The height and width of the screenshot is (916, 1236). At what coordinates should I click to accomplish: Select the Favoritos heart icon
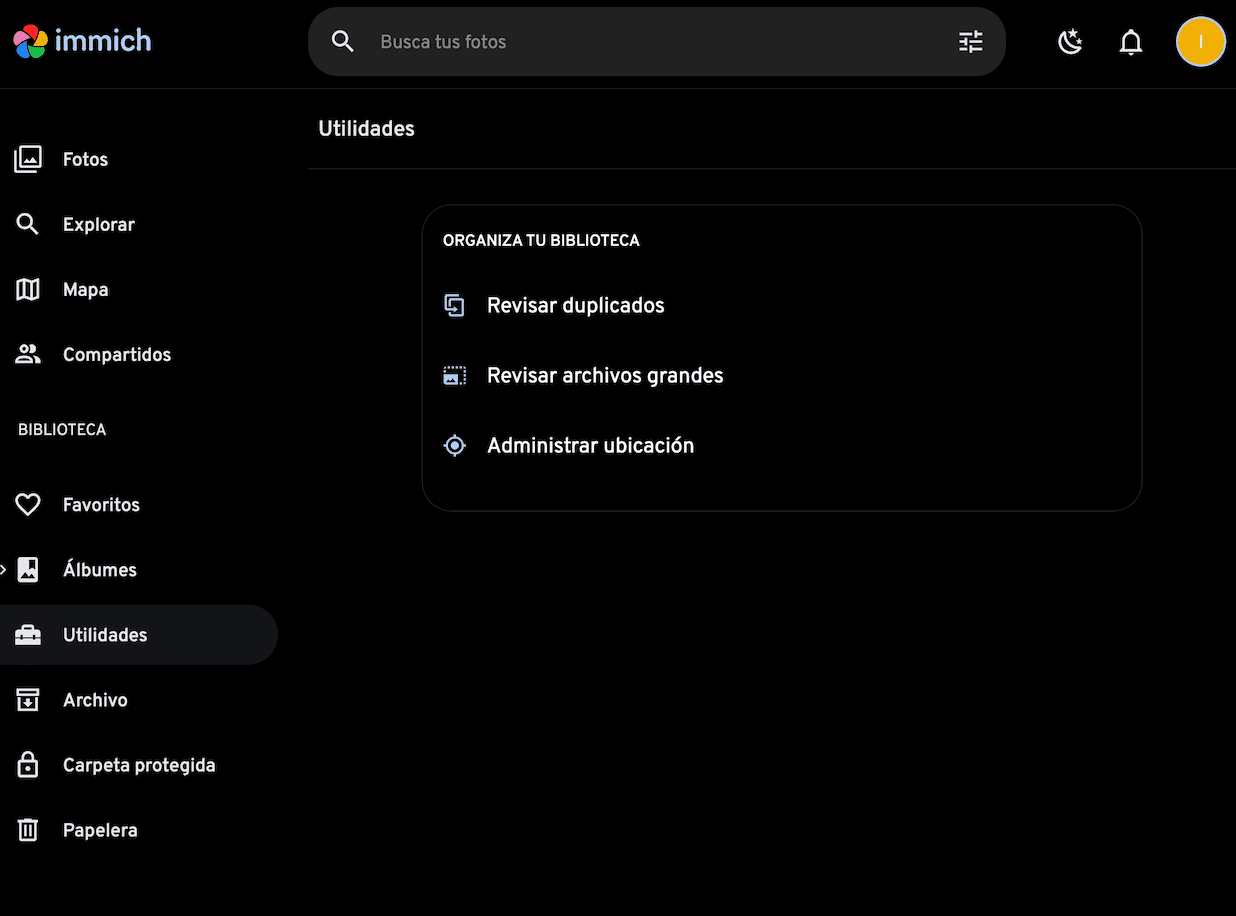(x=28, y=505)
